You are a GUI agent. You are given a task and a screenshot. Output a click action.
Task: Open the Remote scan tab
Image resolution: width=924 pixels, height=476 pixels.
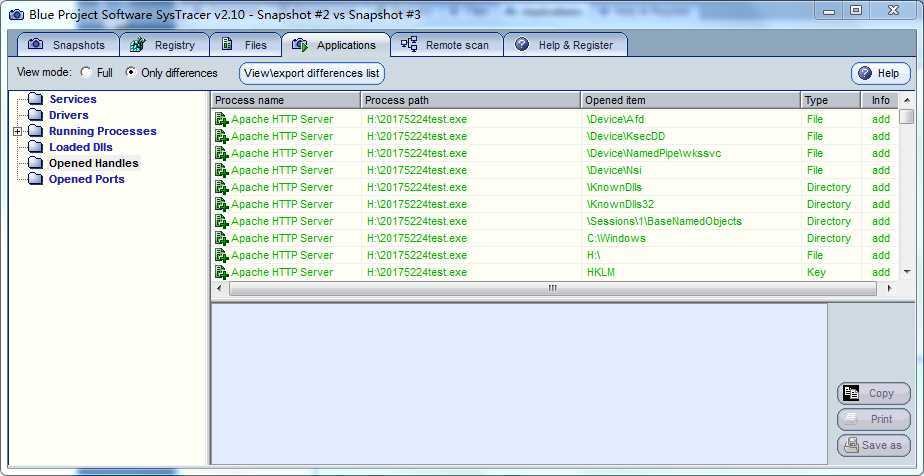coord(446,45)
